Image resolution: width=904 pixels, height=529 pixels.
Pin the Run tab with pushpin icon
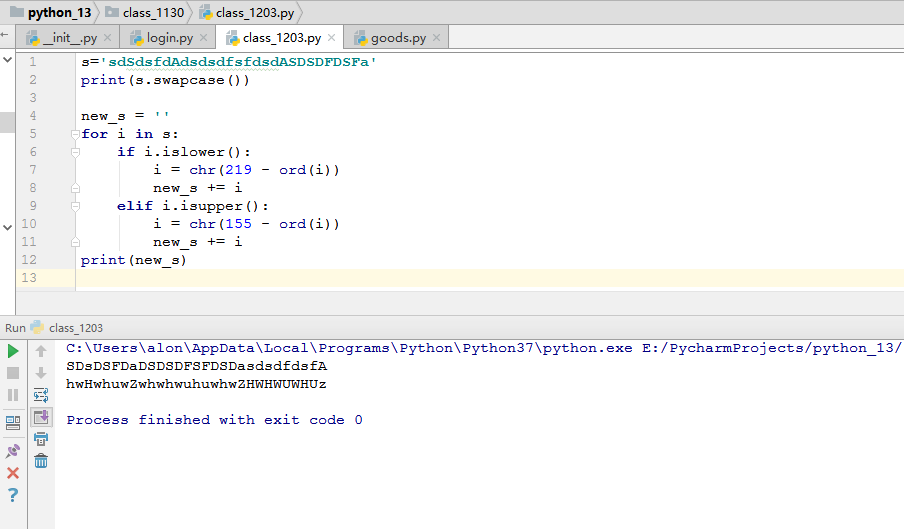(x=13, y=450)
